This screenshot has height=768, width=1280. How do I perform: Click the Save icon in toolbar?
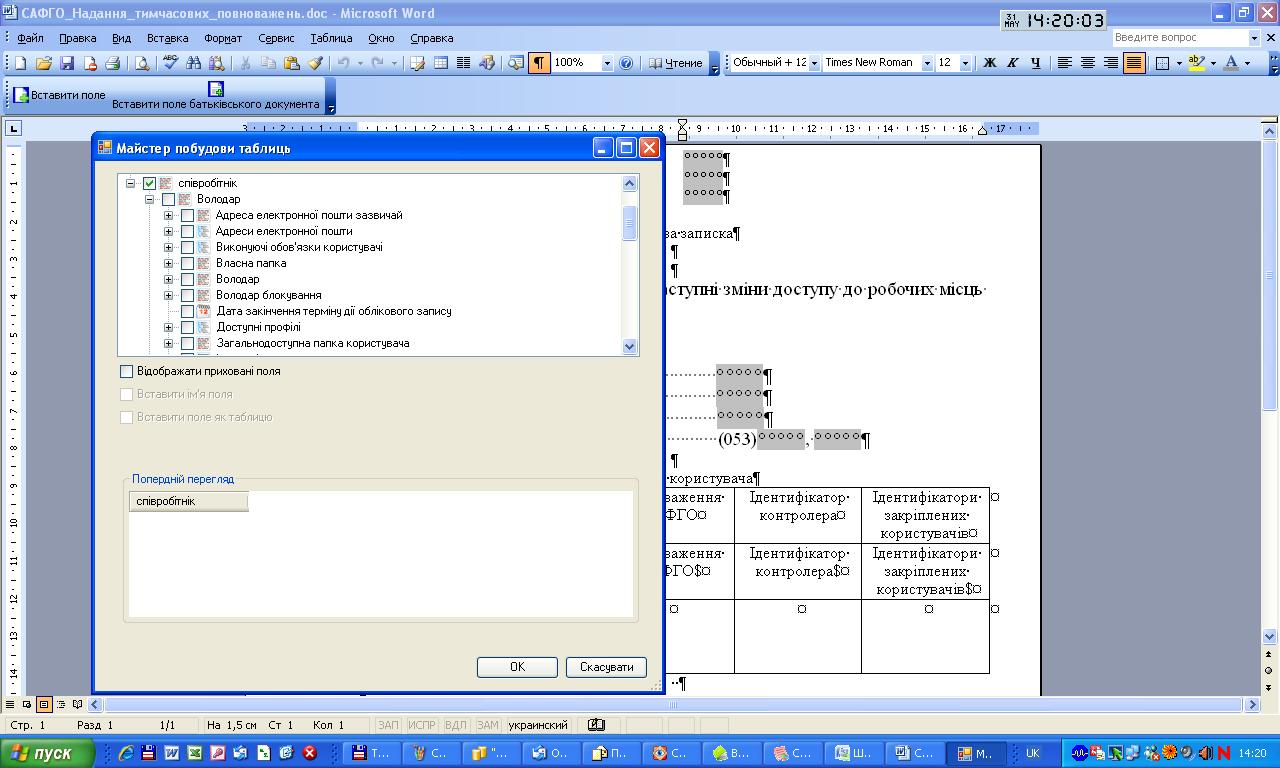point(67,63)
